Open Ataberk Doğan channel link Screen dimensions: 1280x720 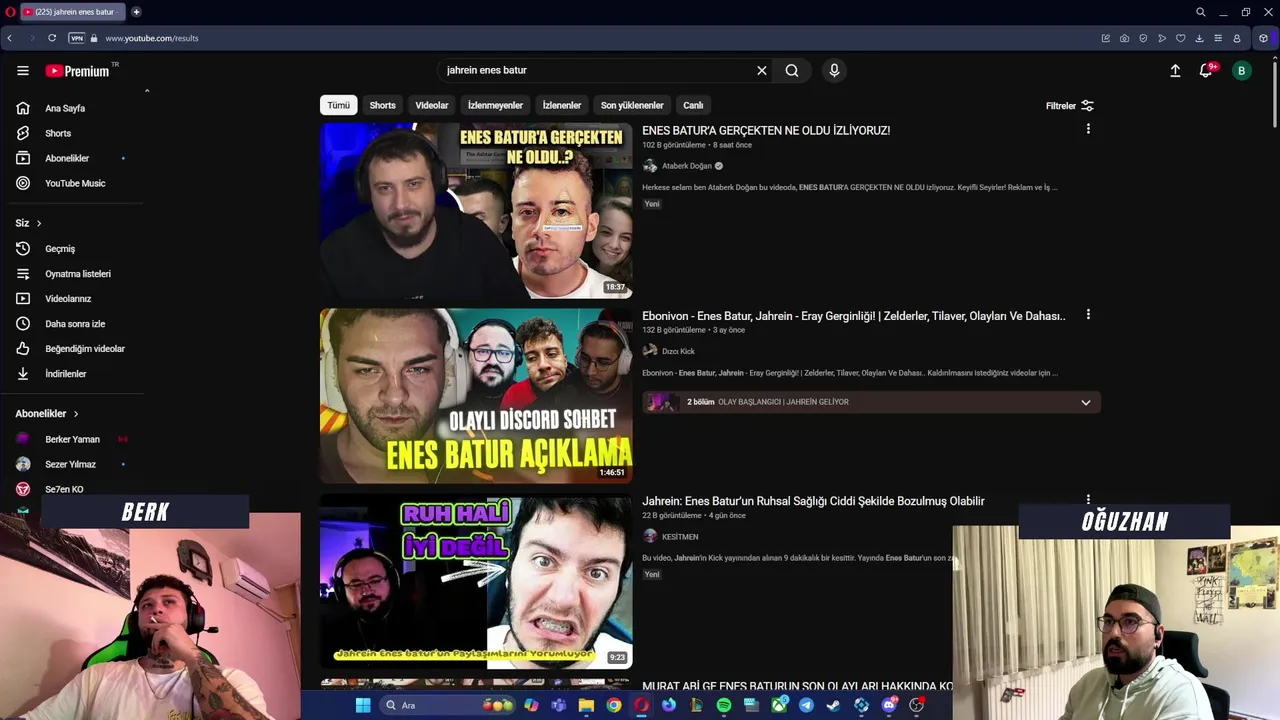pyautogui.click(x=687, y=166)
